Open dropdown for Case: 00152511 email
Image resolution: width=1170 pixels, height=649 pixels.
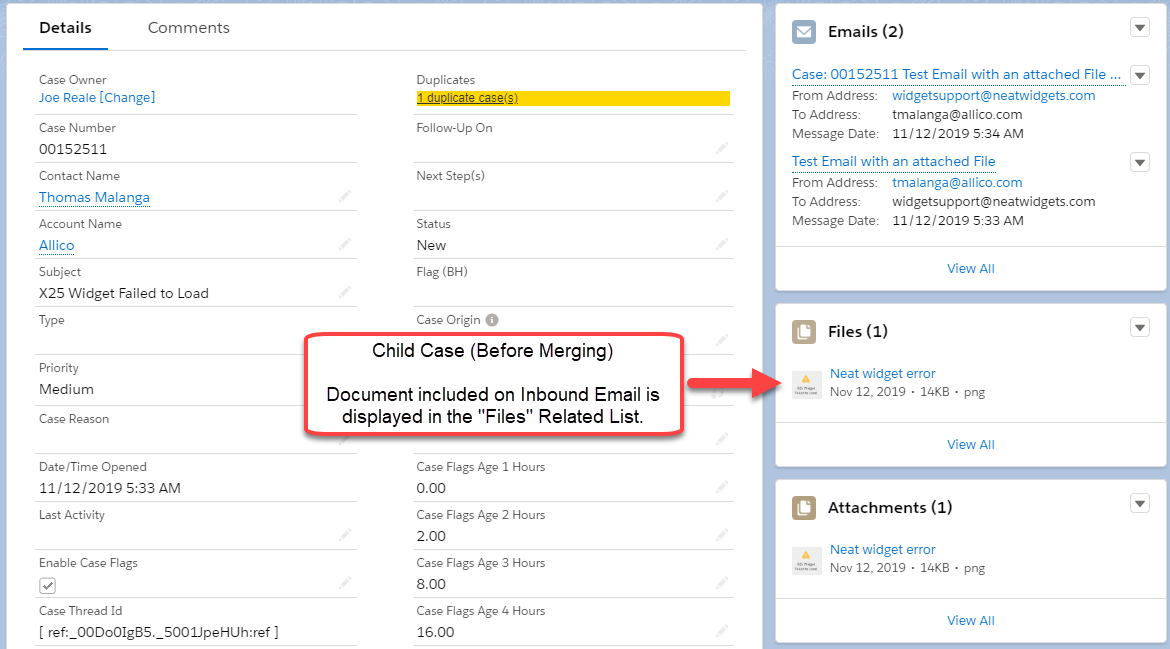(1139, 75)
